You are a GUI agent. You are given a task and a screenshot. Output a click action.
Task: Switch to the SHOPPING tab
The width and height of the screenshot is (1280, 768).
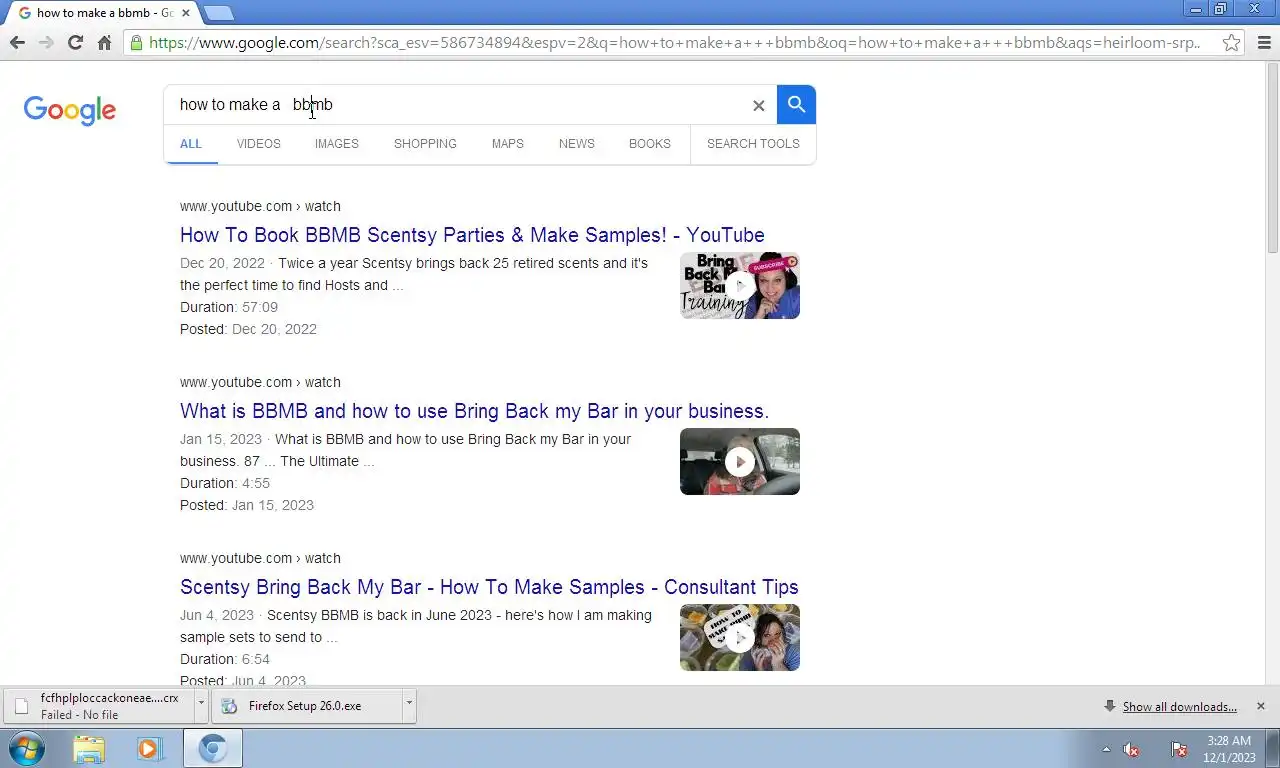pos(425,144)
